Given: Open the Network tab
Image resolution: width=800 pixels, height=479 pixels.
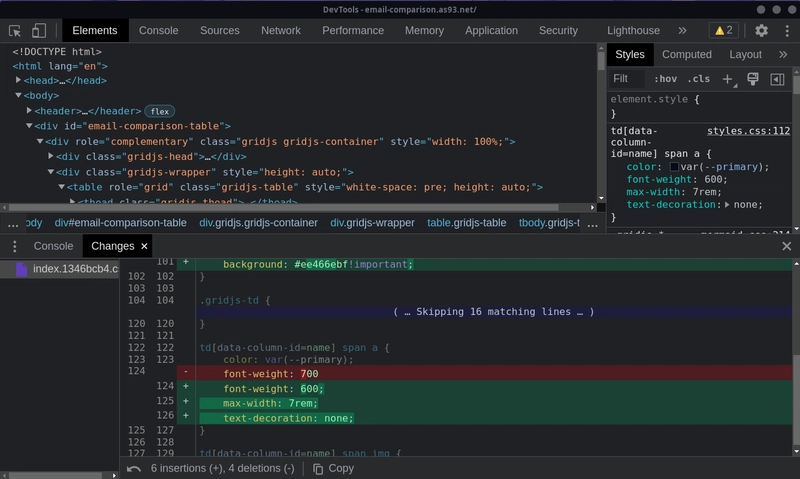Looking at the screenshot, I should [281, 31].
